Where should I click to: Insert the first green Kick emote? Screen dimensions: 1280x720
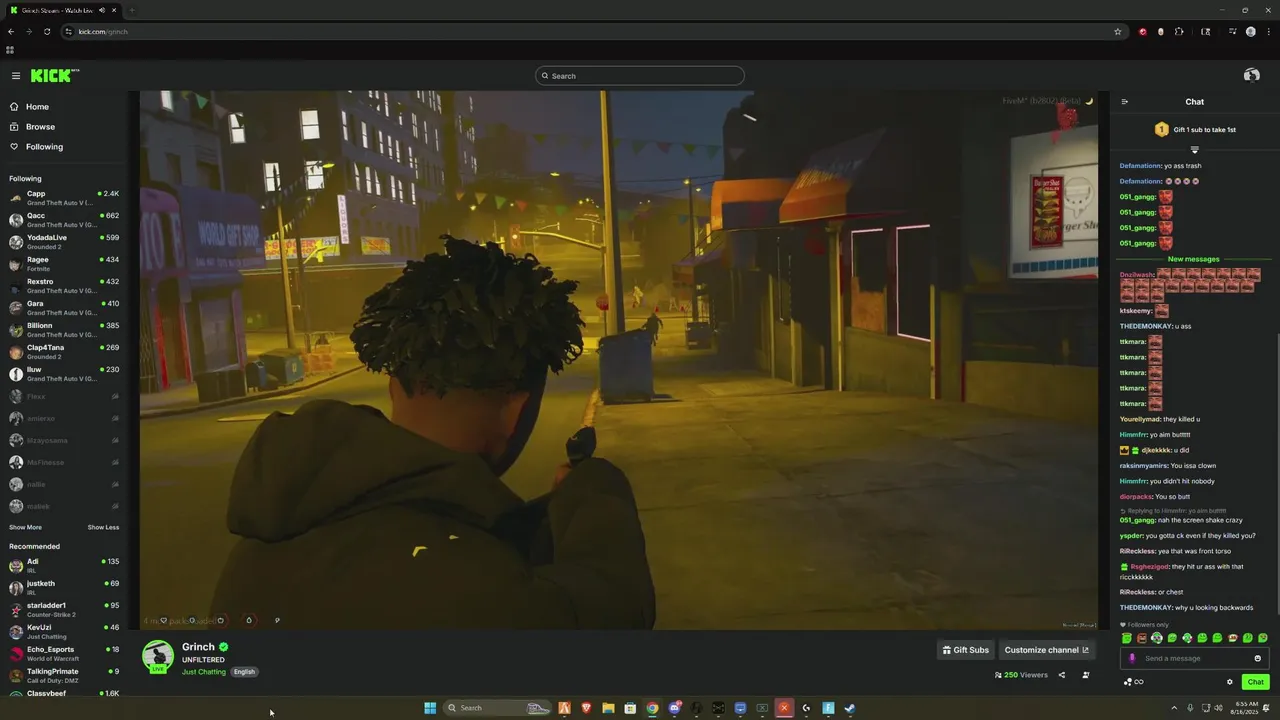(1127, 638)
